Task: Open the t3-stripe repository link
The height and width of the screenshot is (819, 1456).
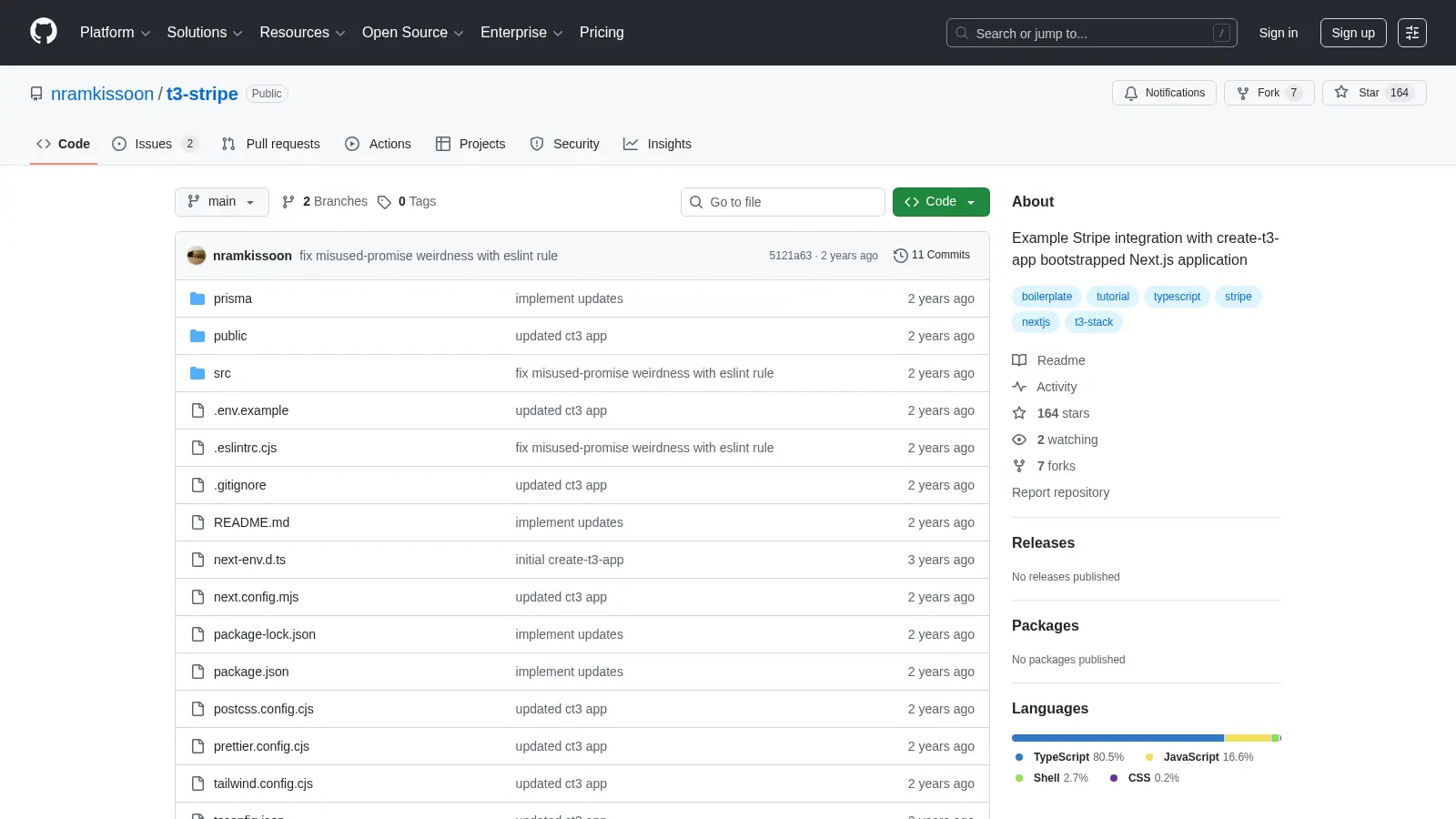Action: 202,94
